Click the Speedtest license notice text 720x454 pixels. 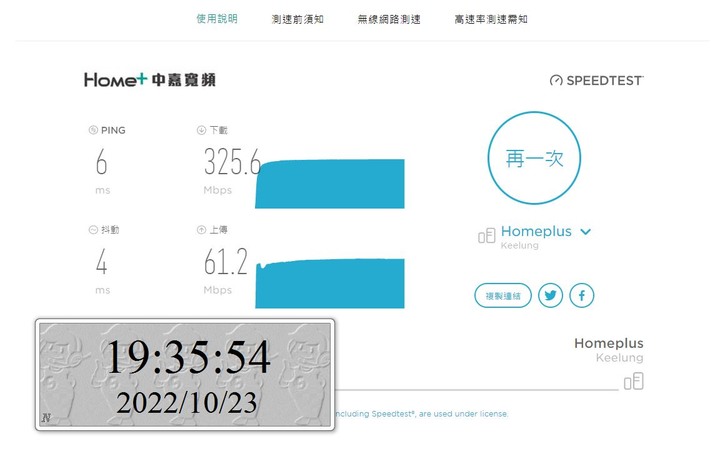(422, 414)
